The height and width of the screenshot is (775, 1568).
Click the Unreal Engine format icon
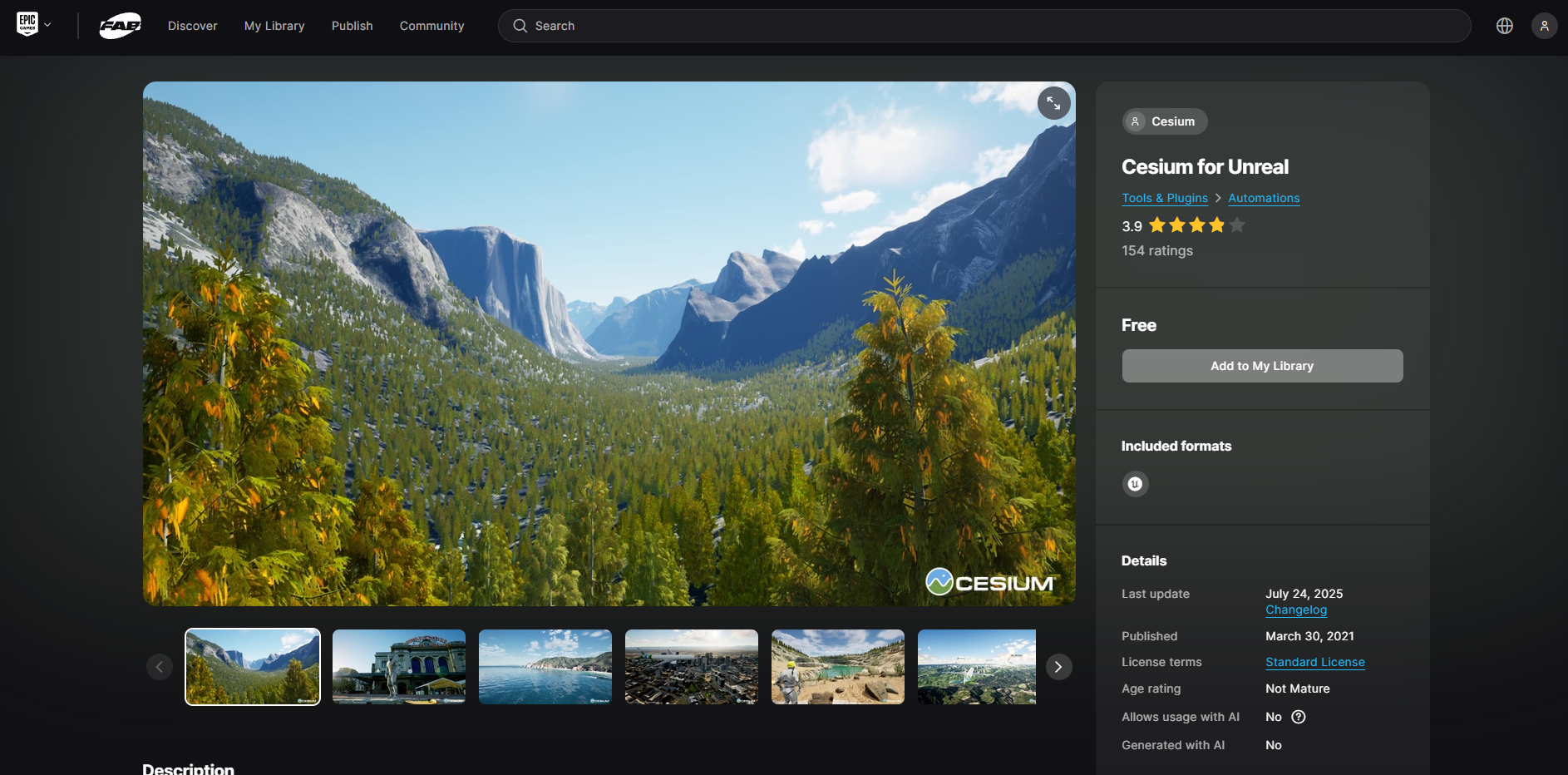pos(1135,484)
